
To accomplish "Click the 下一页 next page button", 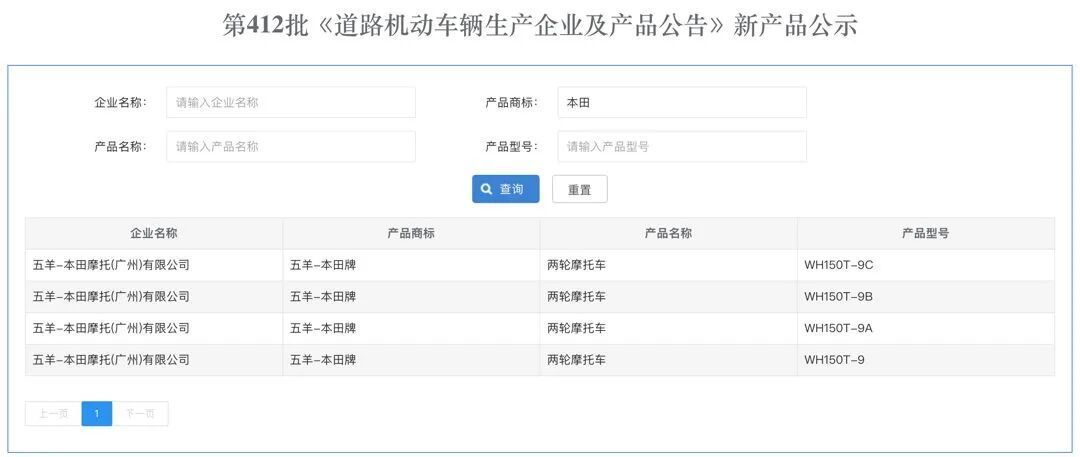I will [140, 414].
